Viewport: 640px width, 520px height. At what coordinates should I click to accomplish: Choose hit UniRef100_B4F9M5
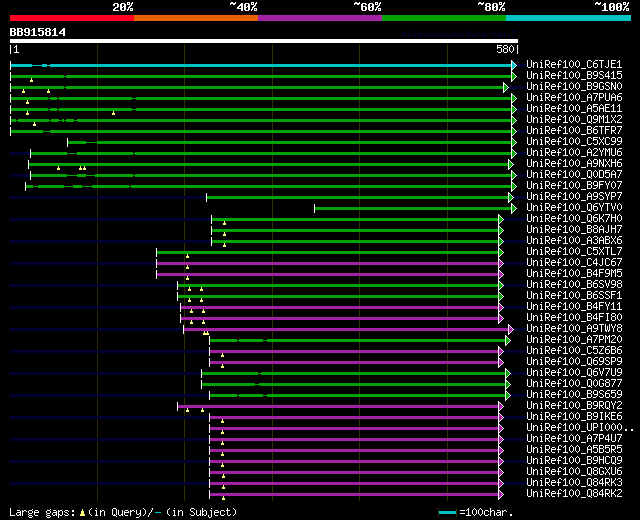coord(574,274)
